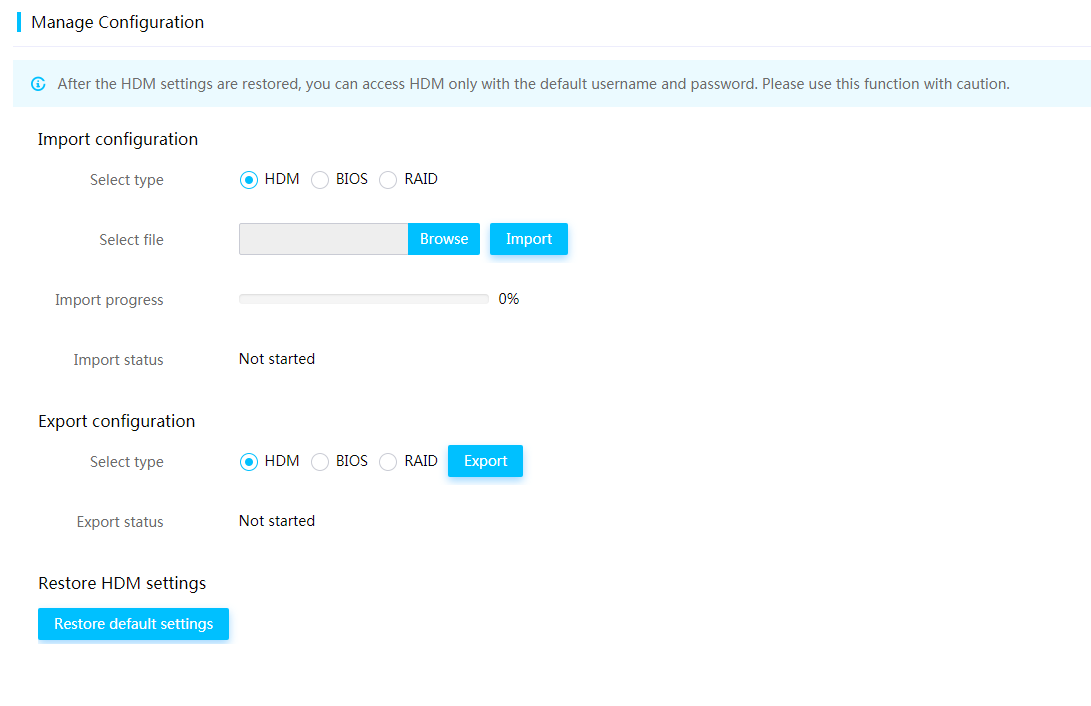The height and width of the screenshot is (706, 1091).
Task: Click the Export status 'Not started' text
Action: [277, 521]
